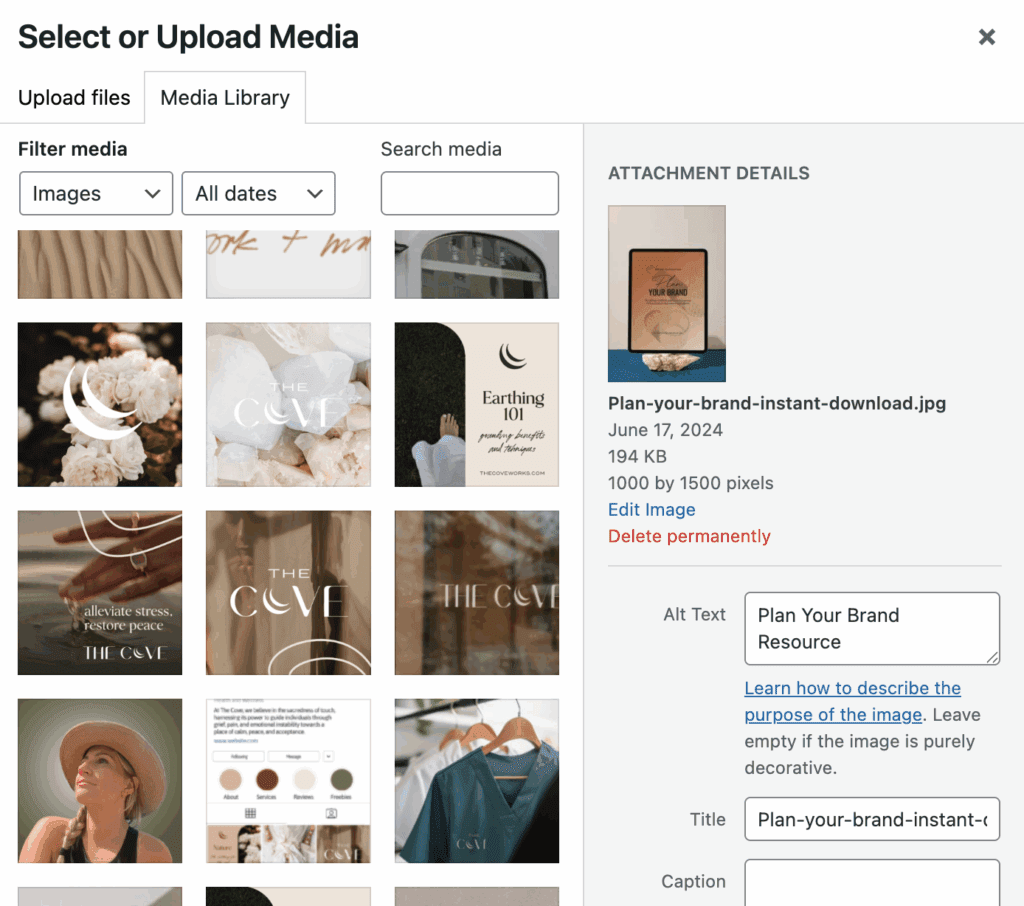Click the Edit Image link

[651, 509]
